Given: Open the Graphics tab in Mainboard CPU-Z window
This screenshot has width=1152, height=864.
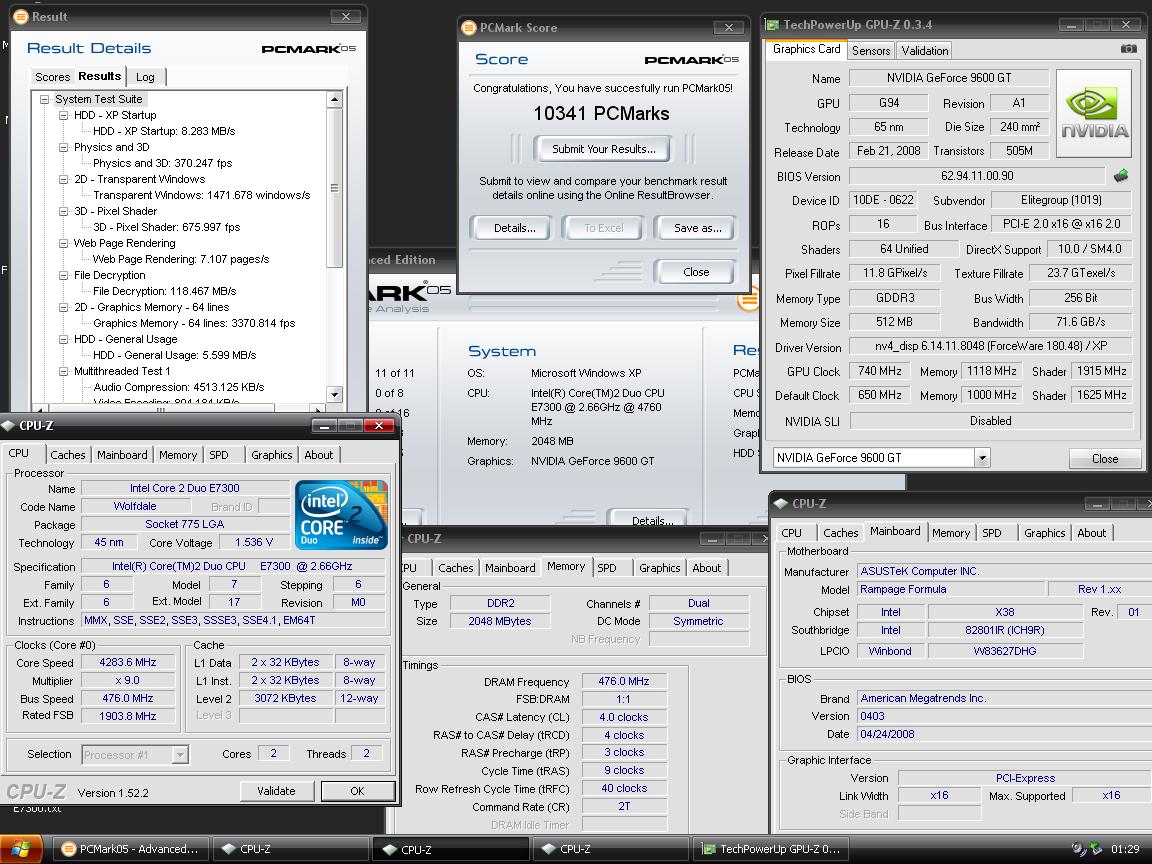Looking at the screenshot, I should pos(1044,533).
